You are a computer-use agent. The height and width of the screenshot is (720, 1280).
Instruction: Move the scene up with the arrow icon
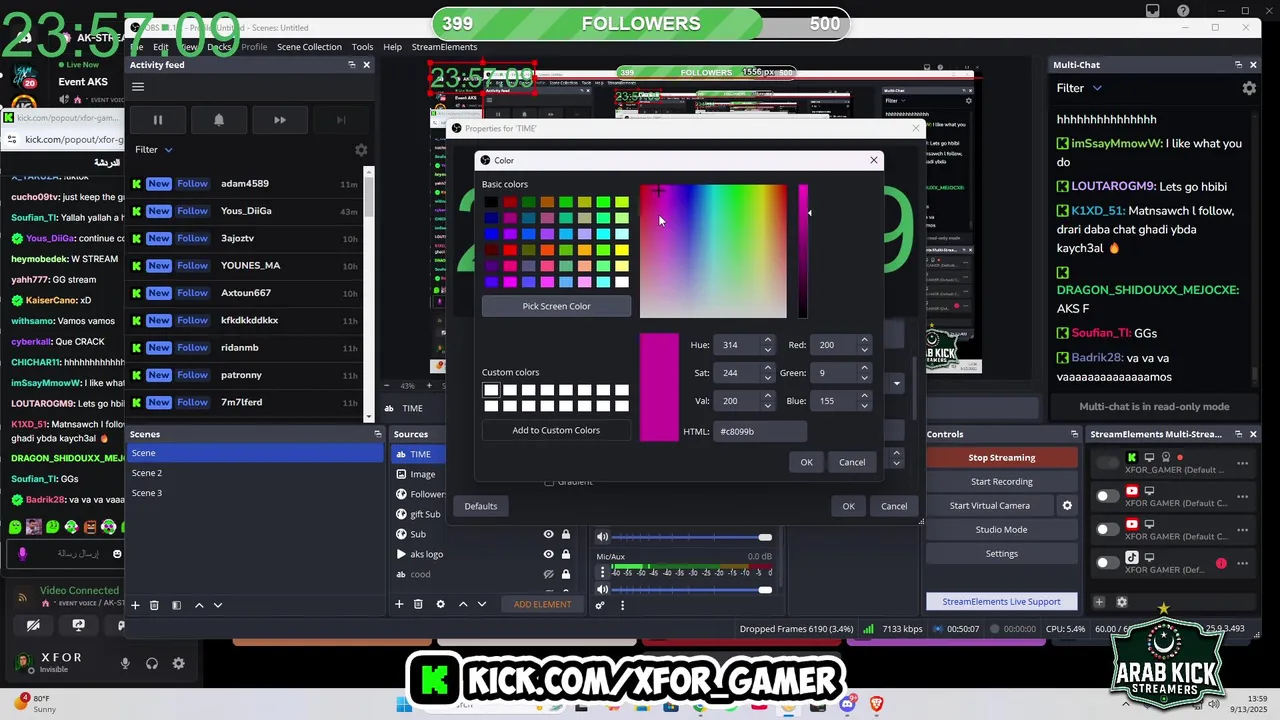click(199, 605)
